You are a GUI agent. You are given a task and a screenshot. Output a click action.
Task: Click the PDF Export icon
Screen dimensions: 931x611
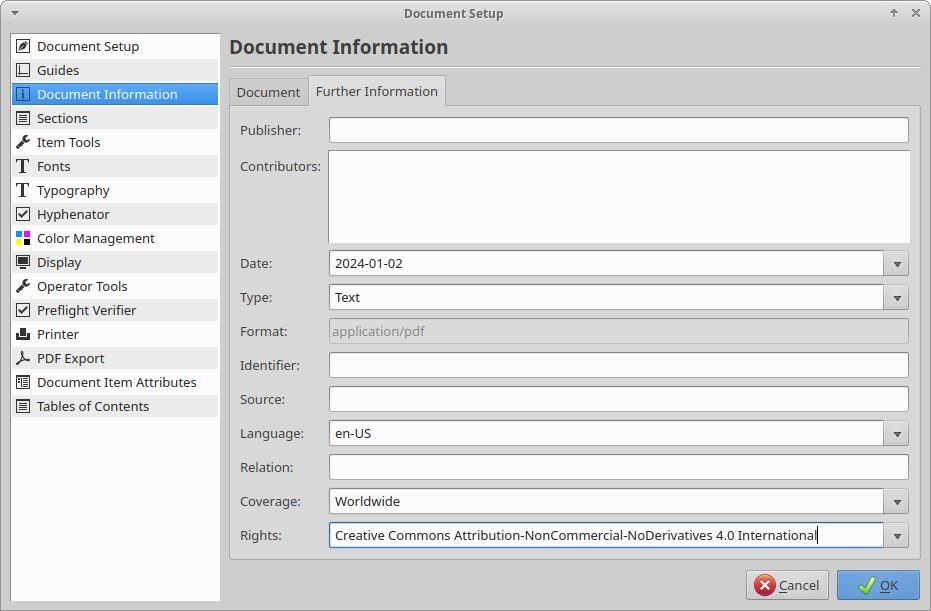click(x=23, y=359)
